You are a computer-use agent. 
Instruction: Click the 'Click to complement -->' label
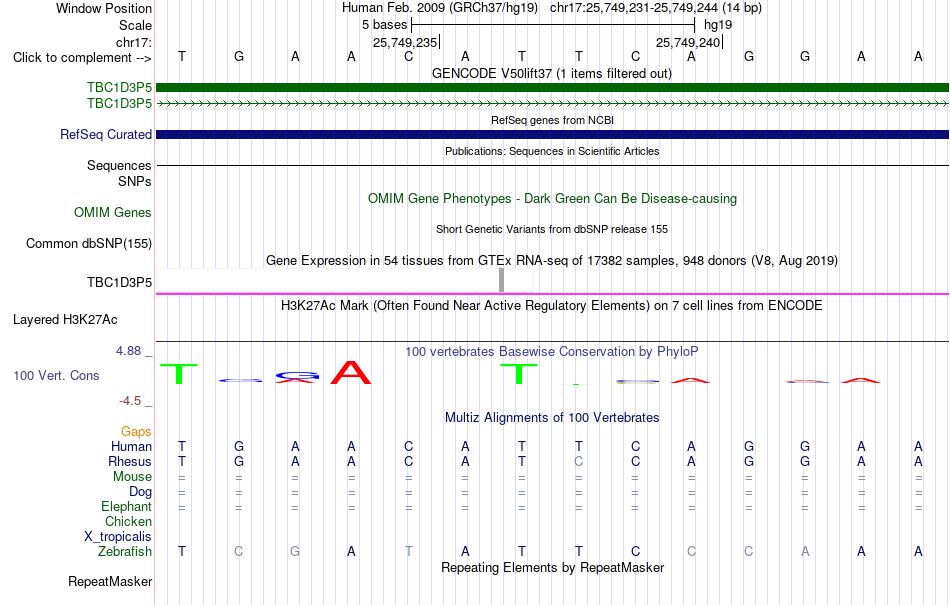[82, 58]
